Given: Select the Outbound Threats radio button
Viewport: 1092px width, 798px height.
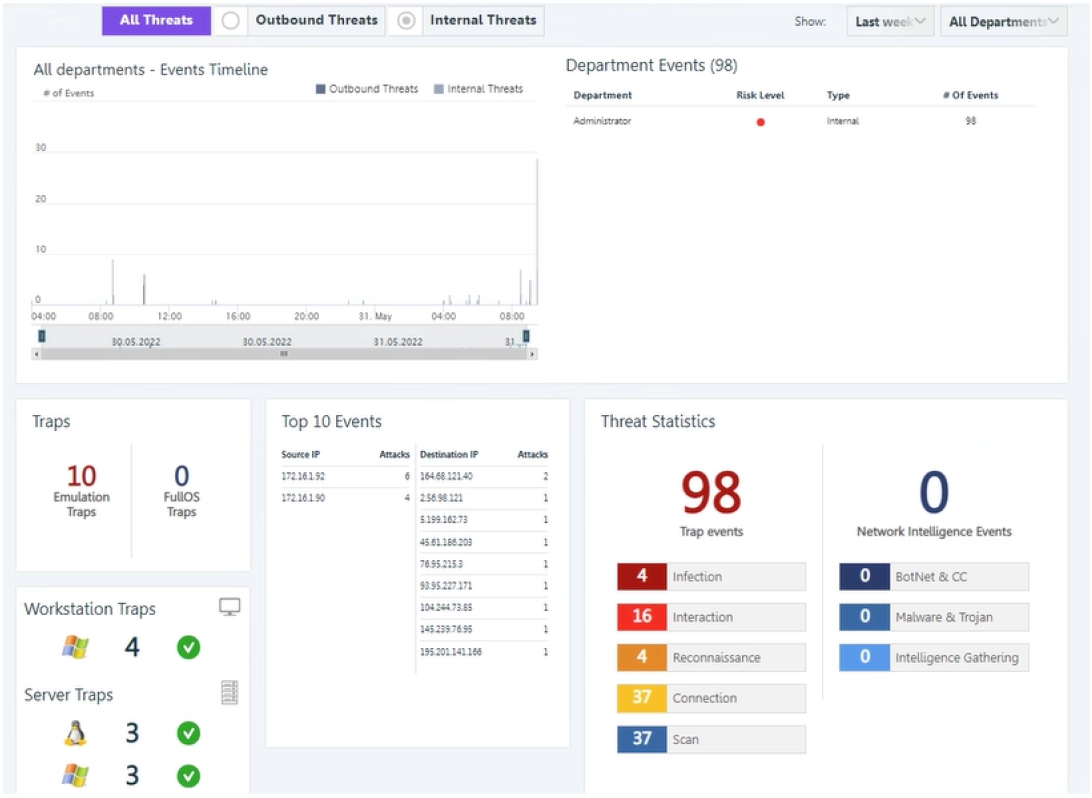Looking at the screenshot, I should pos(230,21).
